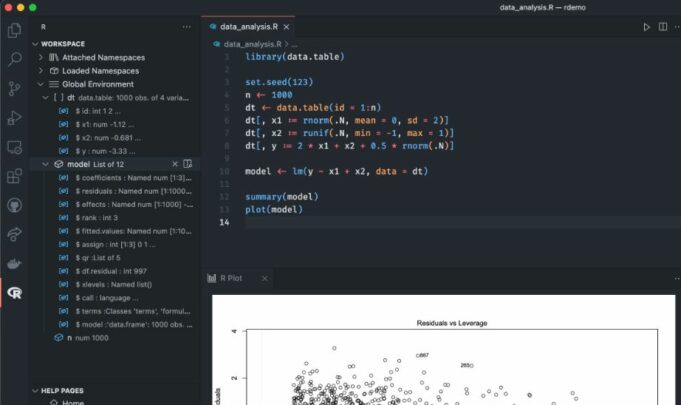Select the $ id: int row

tap(115, 111)
